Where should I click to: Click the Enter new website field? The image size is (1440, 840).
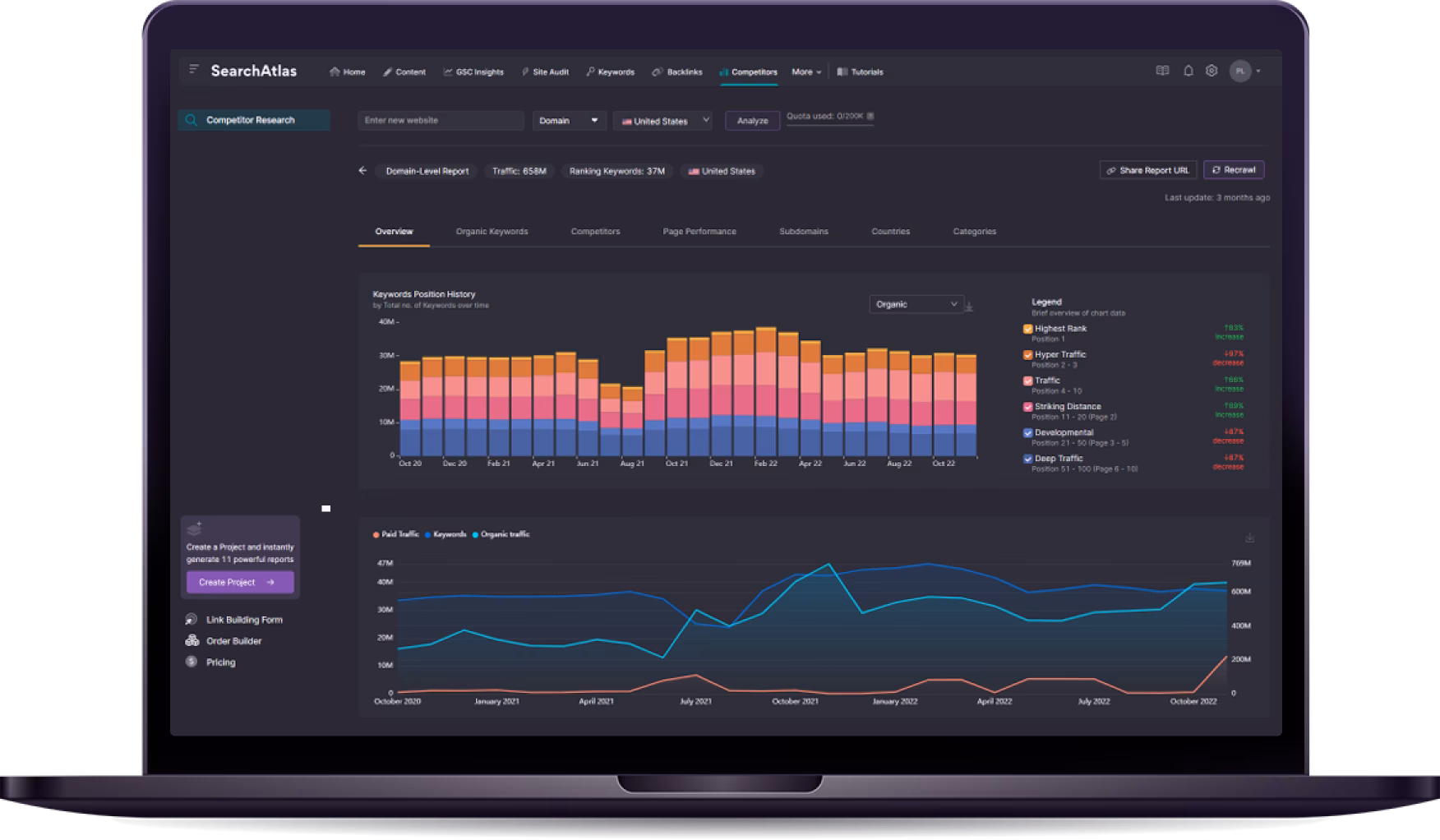tap(441, 121)
